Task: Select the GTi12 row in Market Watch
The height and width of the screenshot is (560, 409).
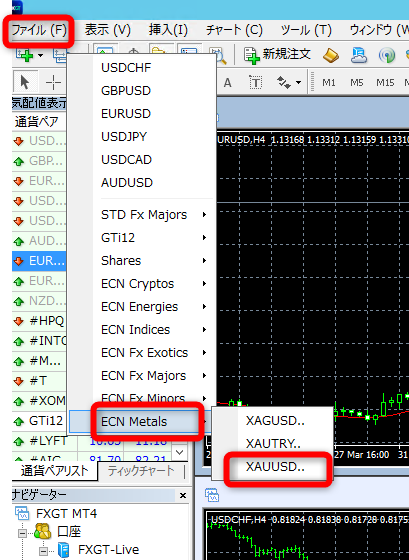Action: (x=39, y=421)
